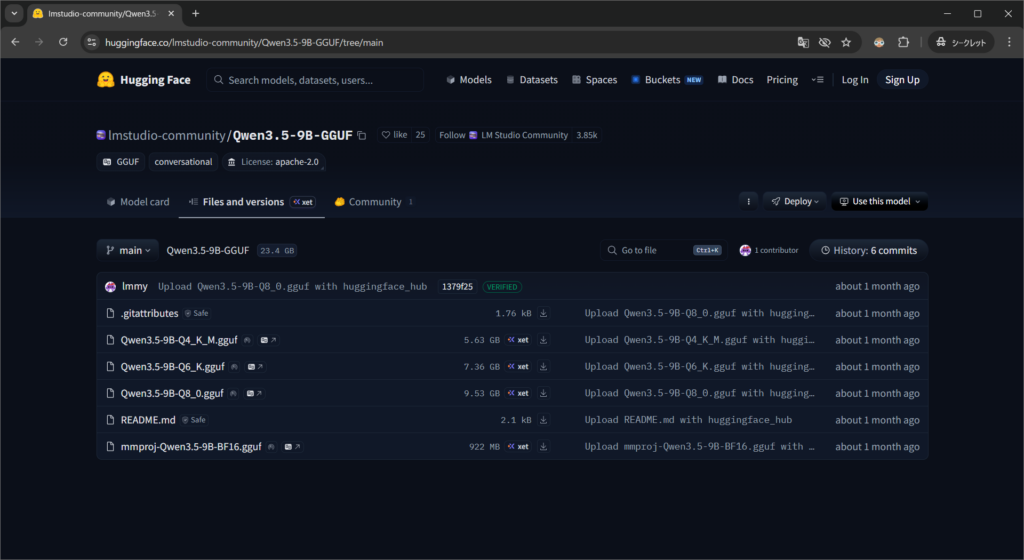The width and height of the screenshot is (1024, 560).
Task: Download the Qwen3.5-9B-Q4_K_M.gguf file
Action: tap(543, 340)
